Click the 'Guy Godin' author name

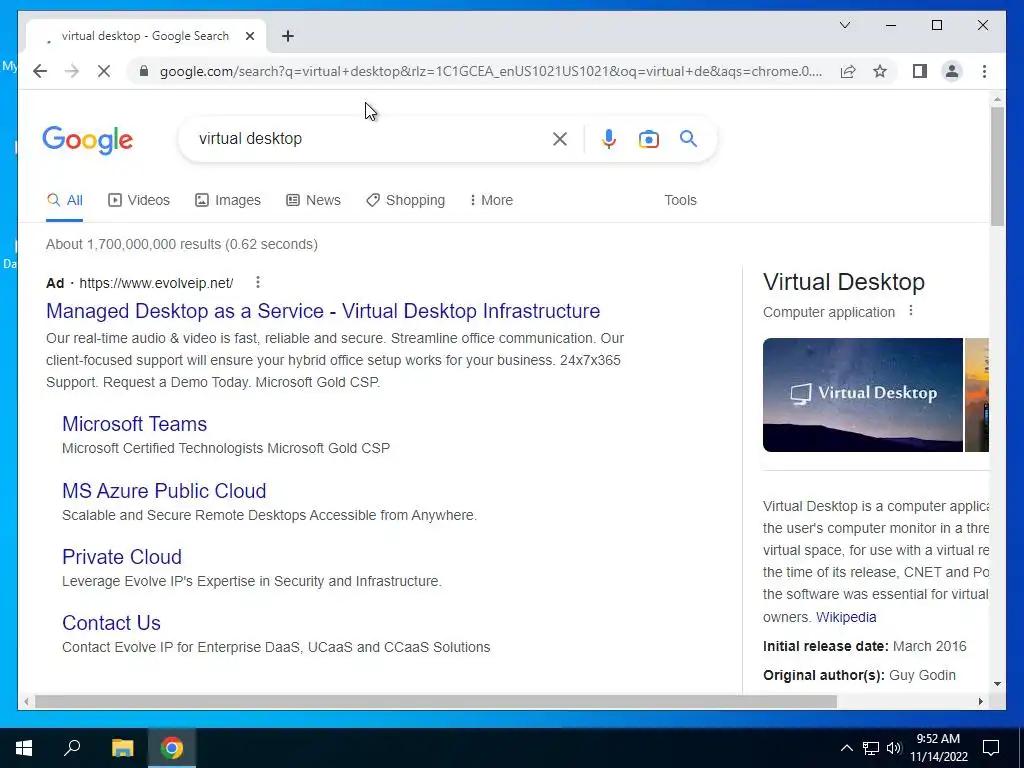tap(922, 675)
